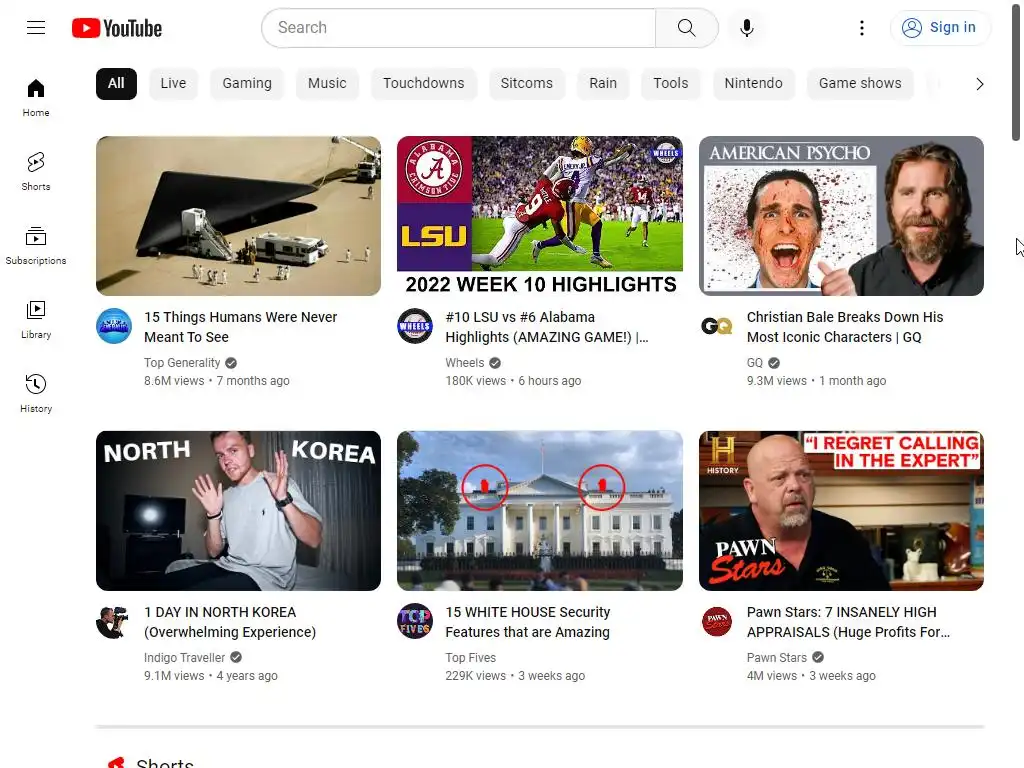Open Subscriptions in the sidebar
This screenshot has height=768, width=1024.
tap(36, 246)
